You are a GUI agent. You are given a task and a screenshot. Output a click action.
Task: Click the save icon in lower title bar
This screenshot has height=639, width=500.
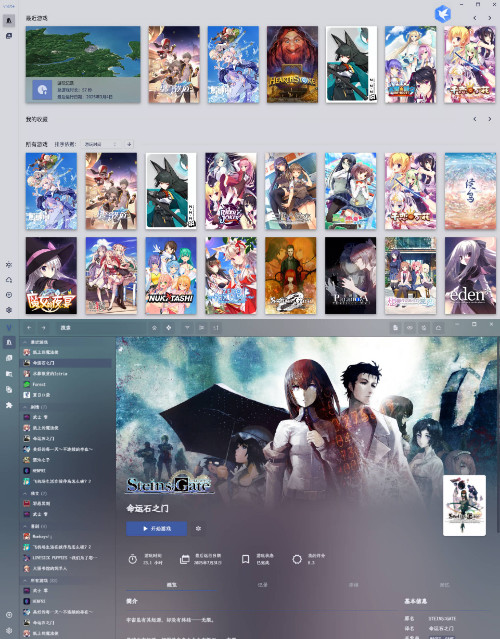(x=424, y=328)
